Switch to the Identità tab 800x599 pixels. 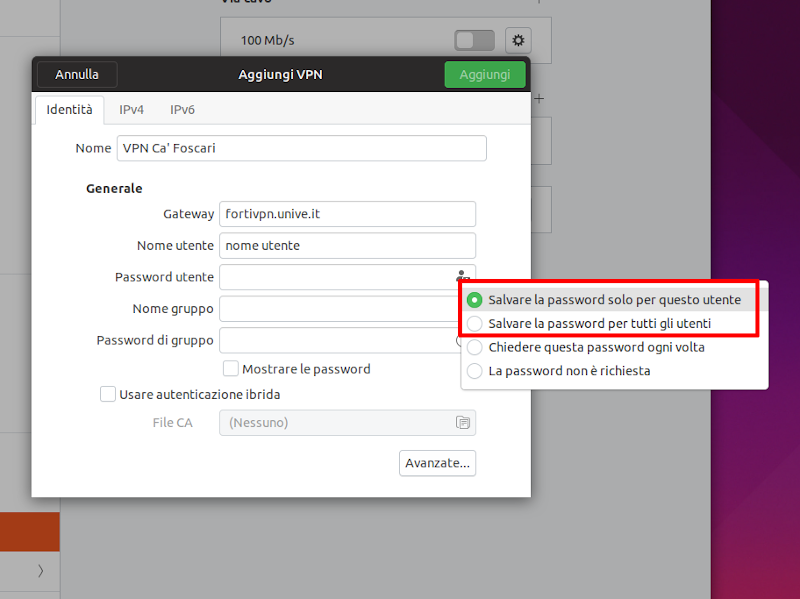click(69, 110)
